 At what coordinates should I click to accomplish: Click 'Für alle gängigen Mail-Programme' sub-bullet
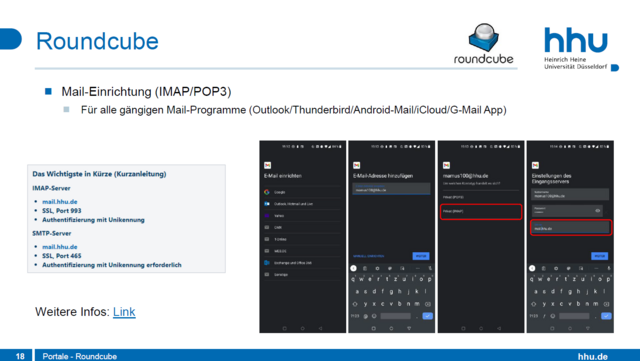click(293, 110)
